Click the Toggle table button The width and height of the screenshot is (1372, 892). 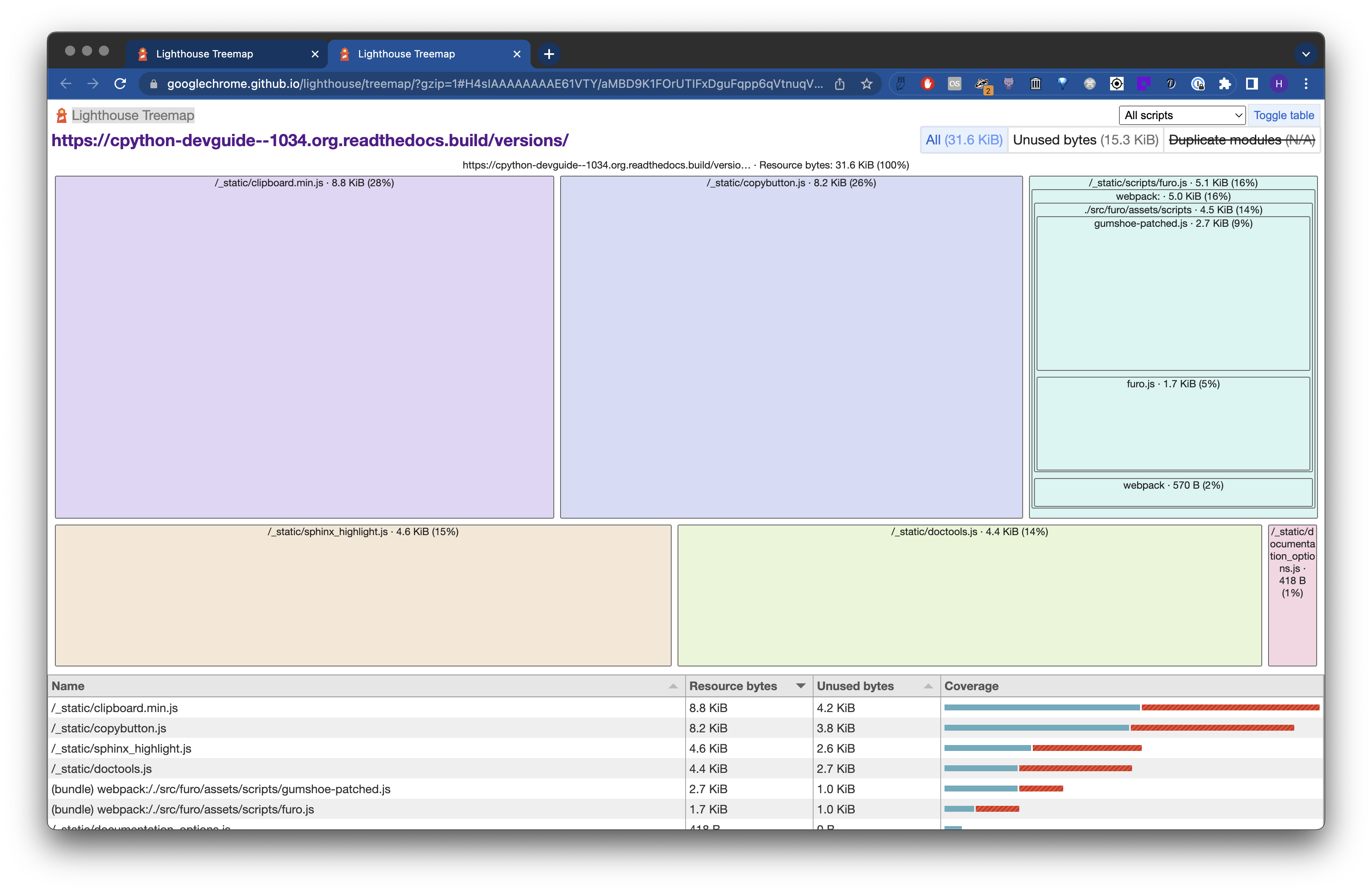[1283, 115]
